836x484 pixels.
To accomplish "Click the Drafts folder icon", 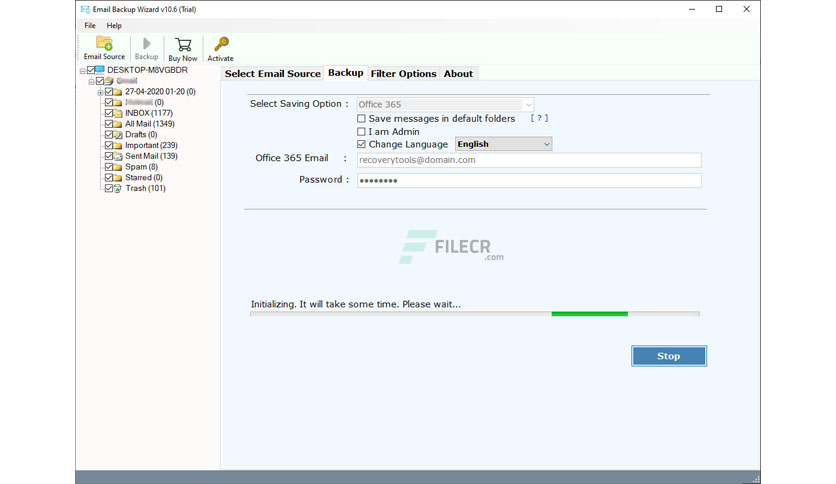I will coord(117,134).
